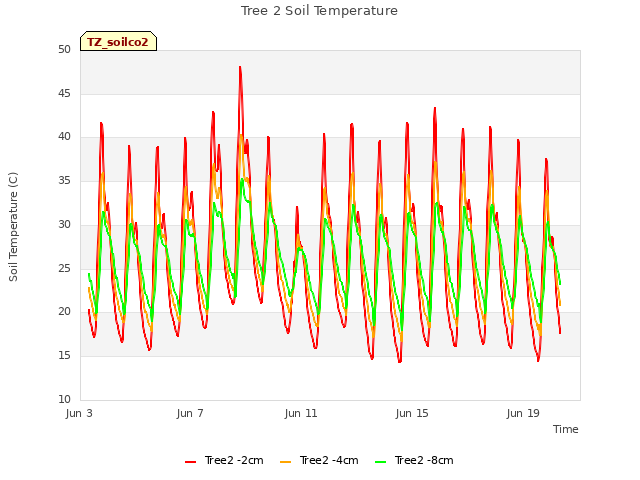Click the Jun 3 x-axis tick label
640x480 pixels.
(79, 413)
